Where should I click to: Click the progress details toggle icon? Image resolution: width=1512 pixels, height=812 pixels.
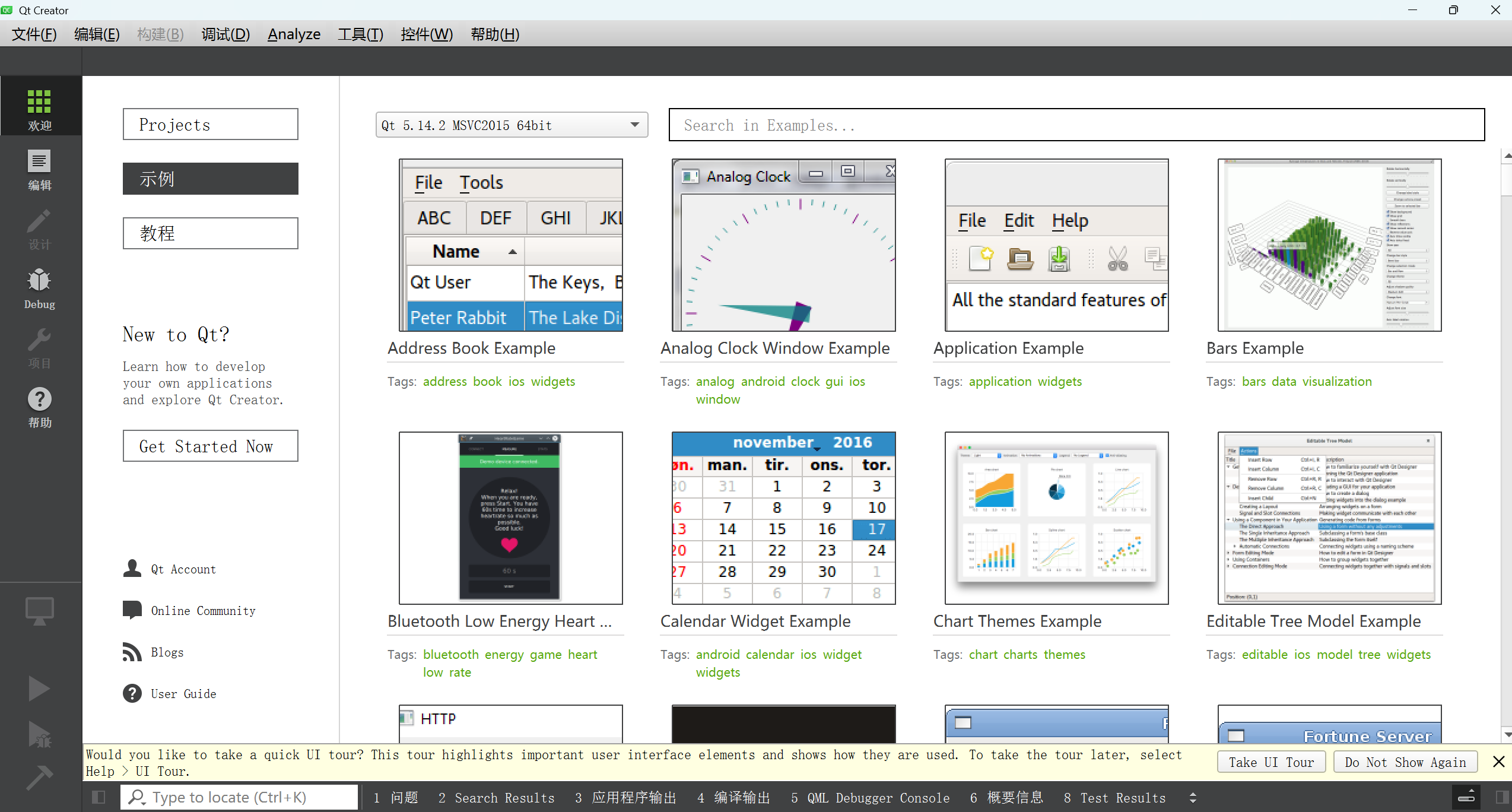(x=1466, y=797)
